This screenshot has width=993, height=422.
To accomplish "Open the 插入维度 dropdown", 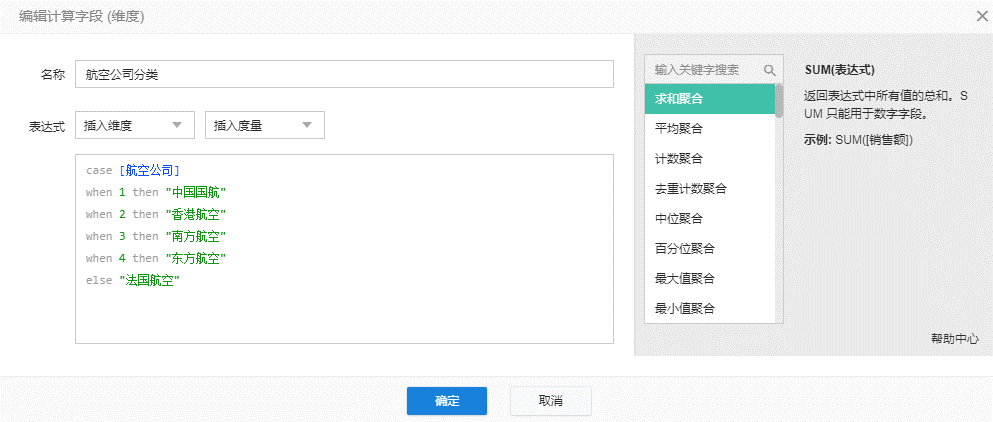I will coord(134,125).
